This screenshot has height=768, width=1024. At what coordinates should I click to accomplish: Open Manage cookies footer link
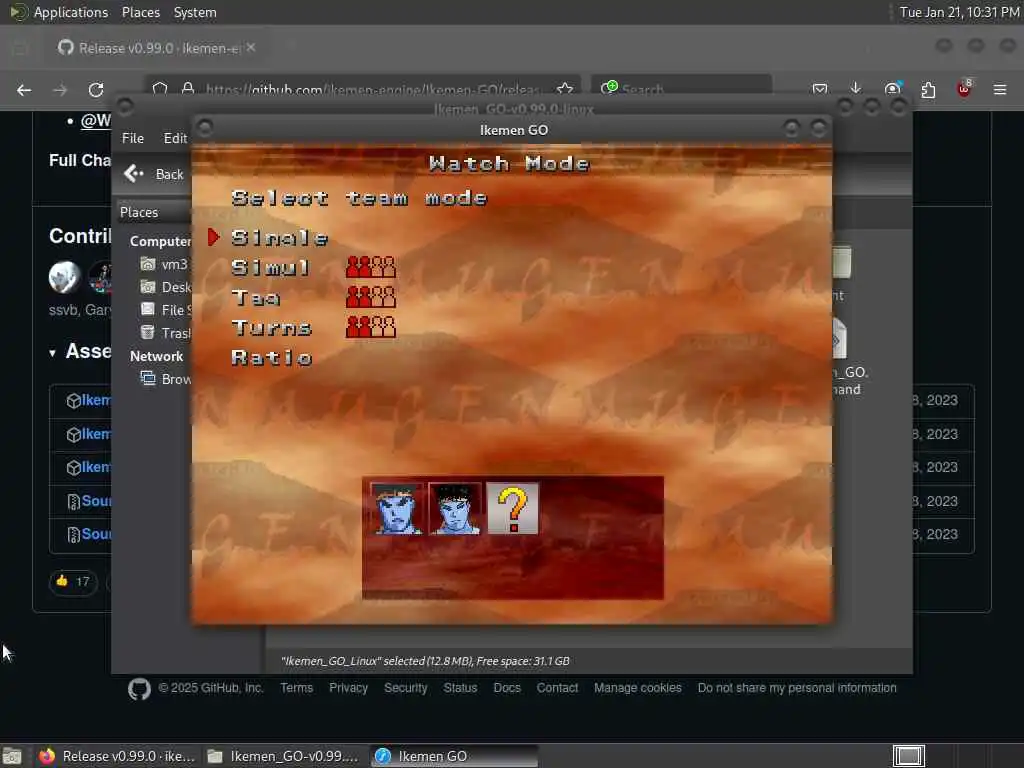pyautogui.click(x=637, y=688)
